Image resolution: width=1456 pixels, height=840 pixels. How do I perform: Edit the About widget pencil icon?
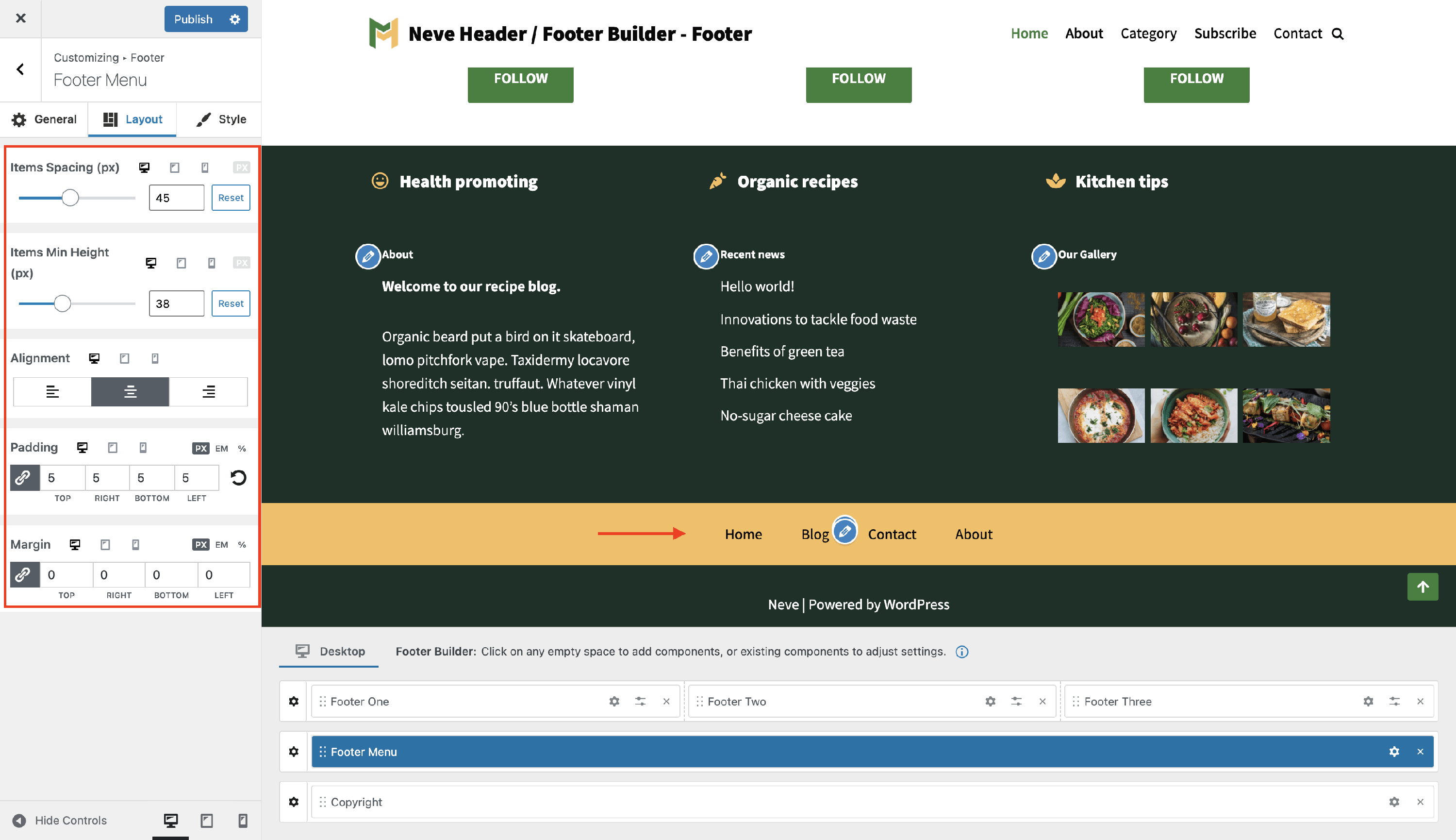point(368,256)
